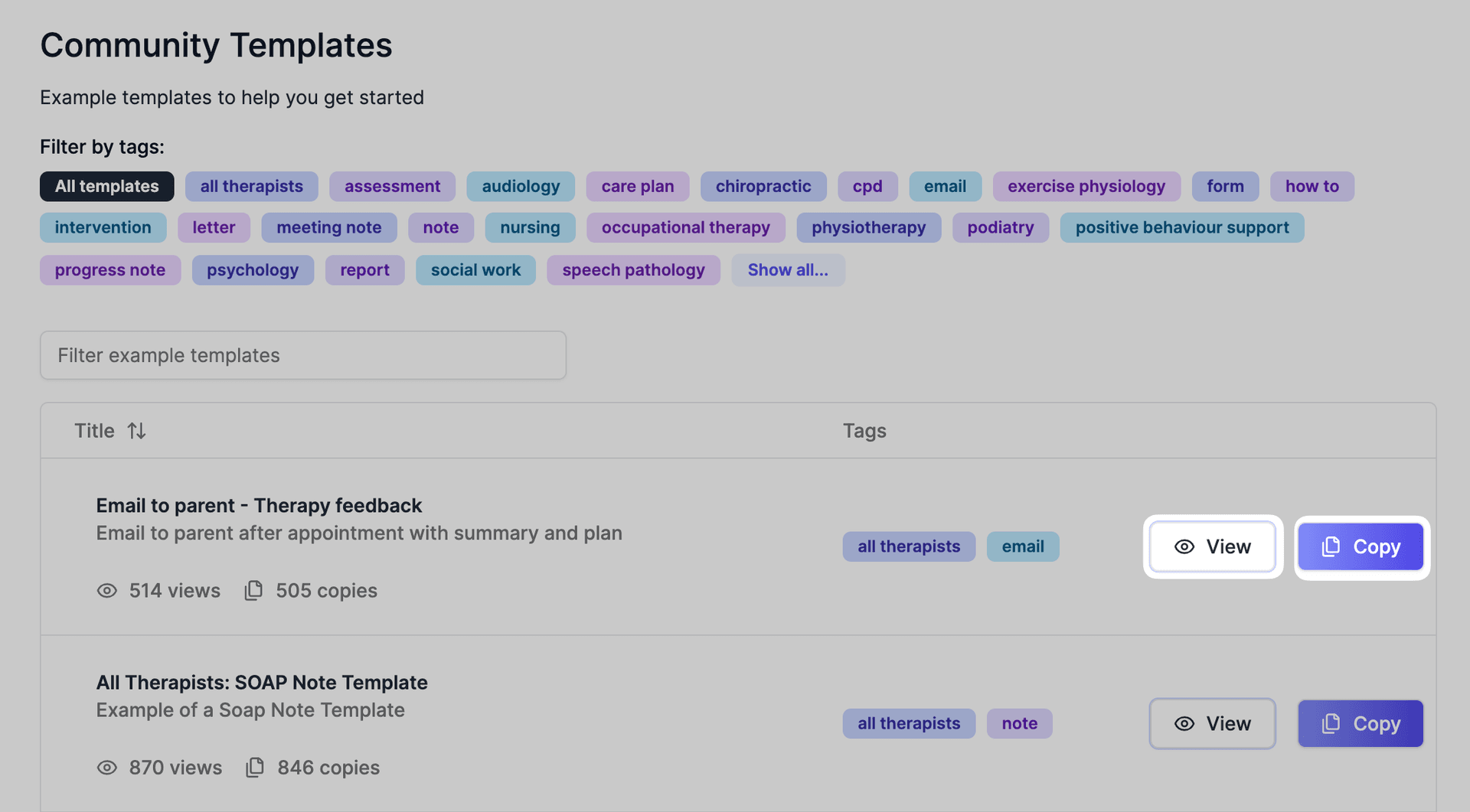
Task: Click the Filter example templates search box
Action: pos(303,355)
